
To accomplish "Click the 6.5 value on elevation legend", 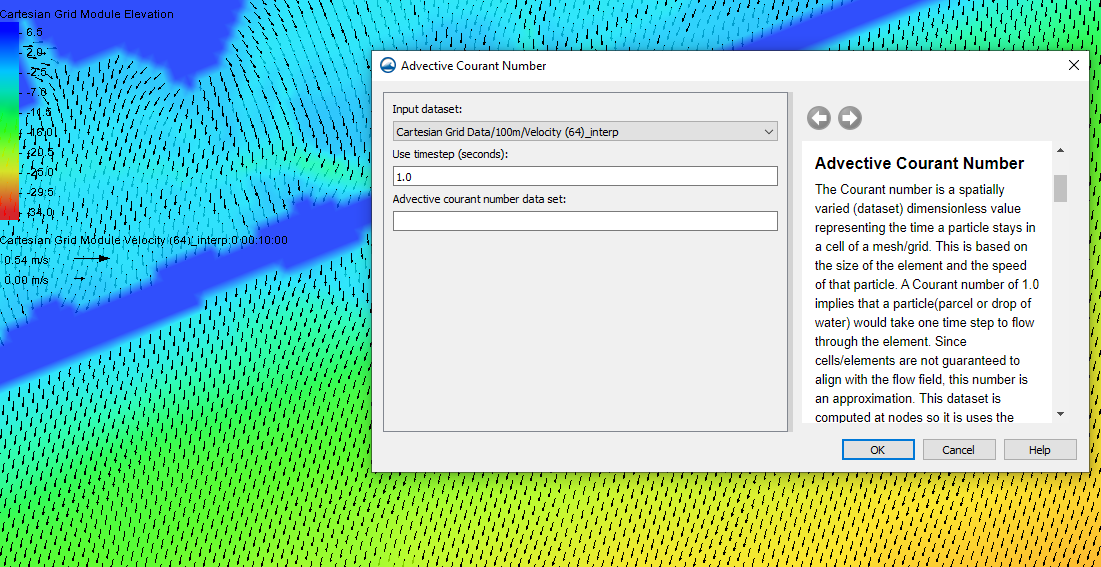I will click(34, 32).
